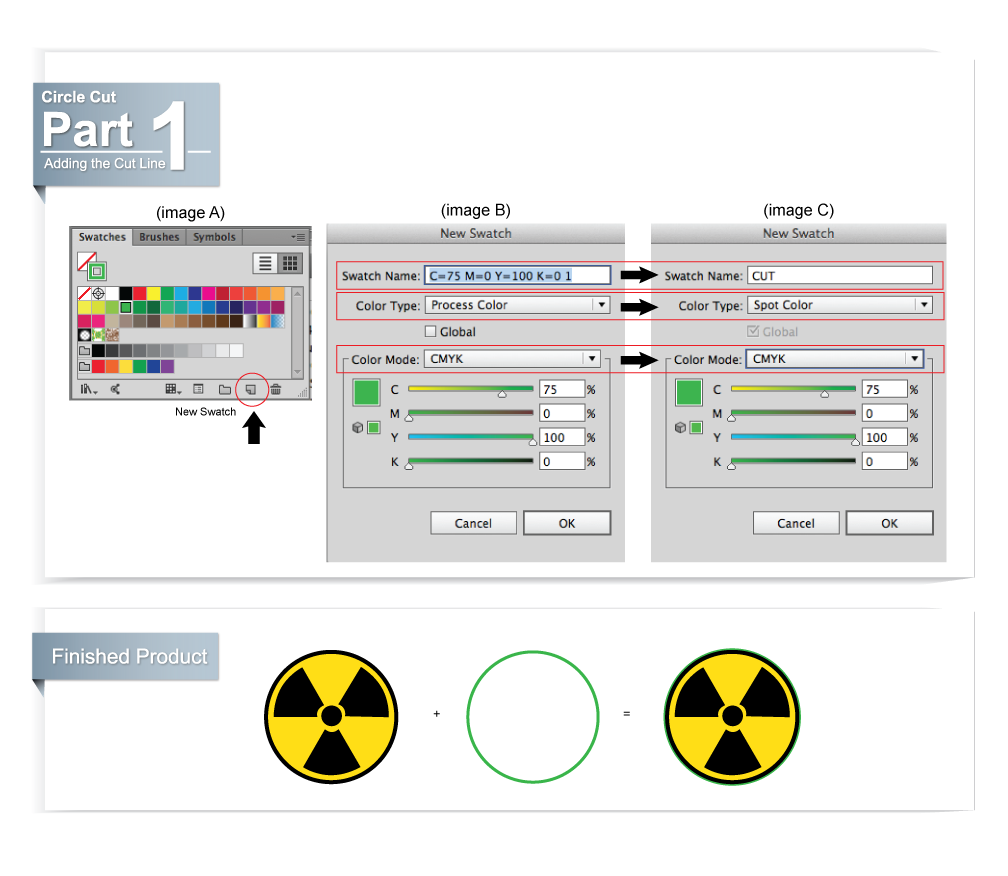Click the Y (yellow) slider in image C
Screen dimensions: 1008x876
tap(793, 438)
